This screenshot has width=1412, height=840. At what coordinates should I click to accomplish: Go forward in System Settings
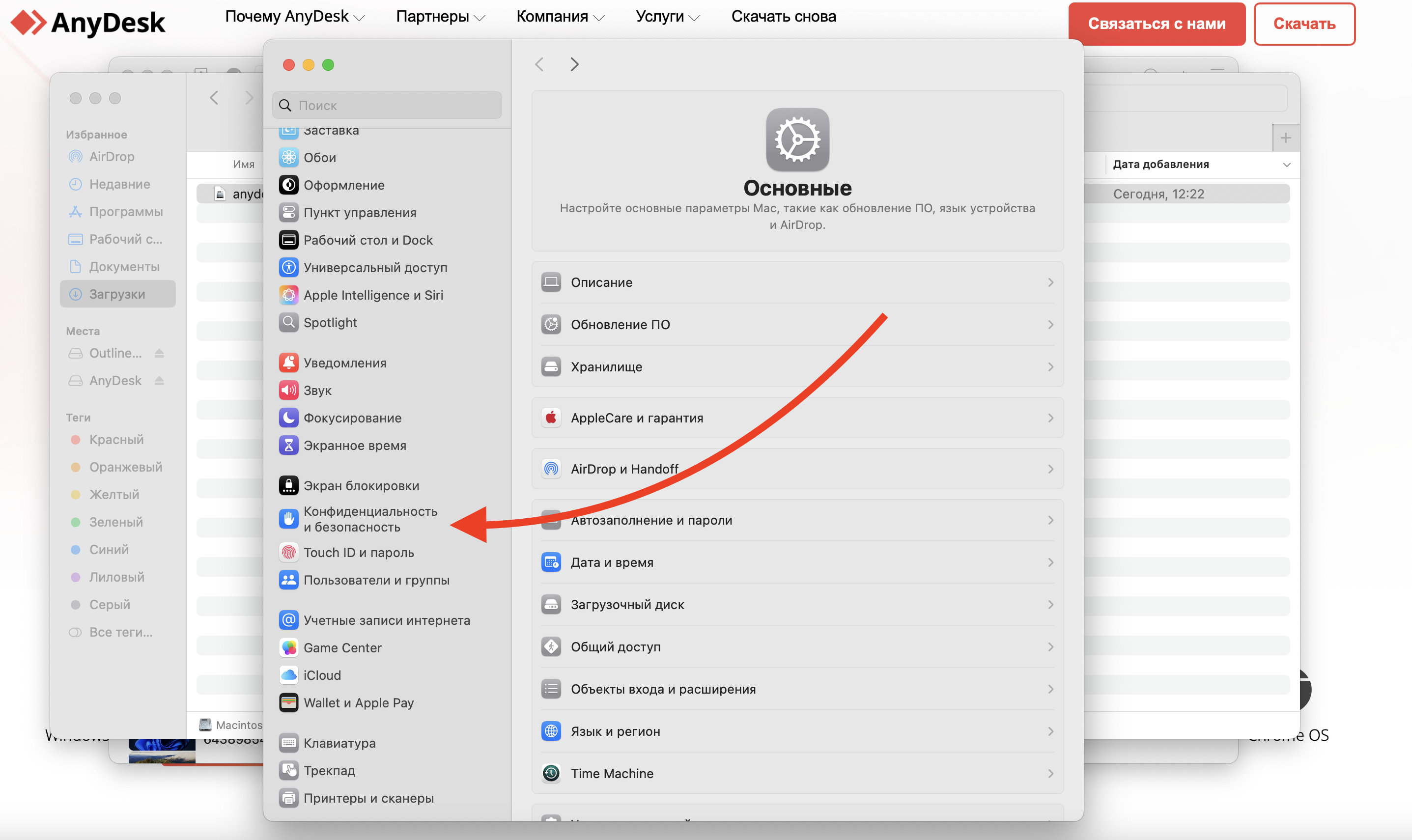[574, 64]
